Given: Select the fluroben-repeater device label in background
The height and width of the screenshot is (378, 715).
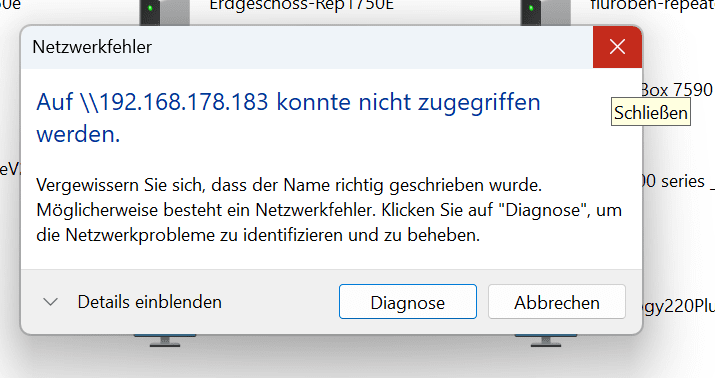Looking at the screenshot, I should pyautogui.click(x=653, y=5).
